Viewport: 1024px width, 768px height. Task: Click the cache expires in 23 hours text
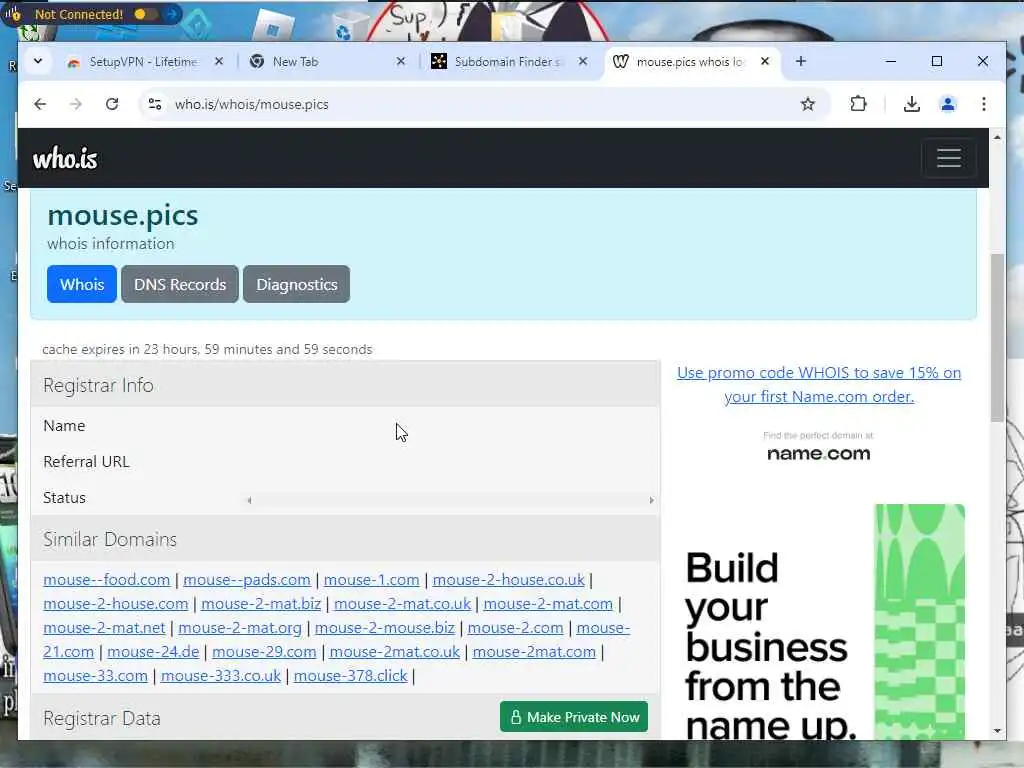click(207, 349)
